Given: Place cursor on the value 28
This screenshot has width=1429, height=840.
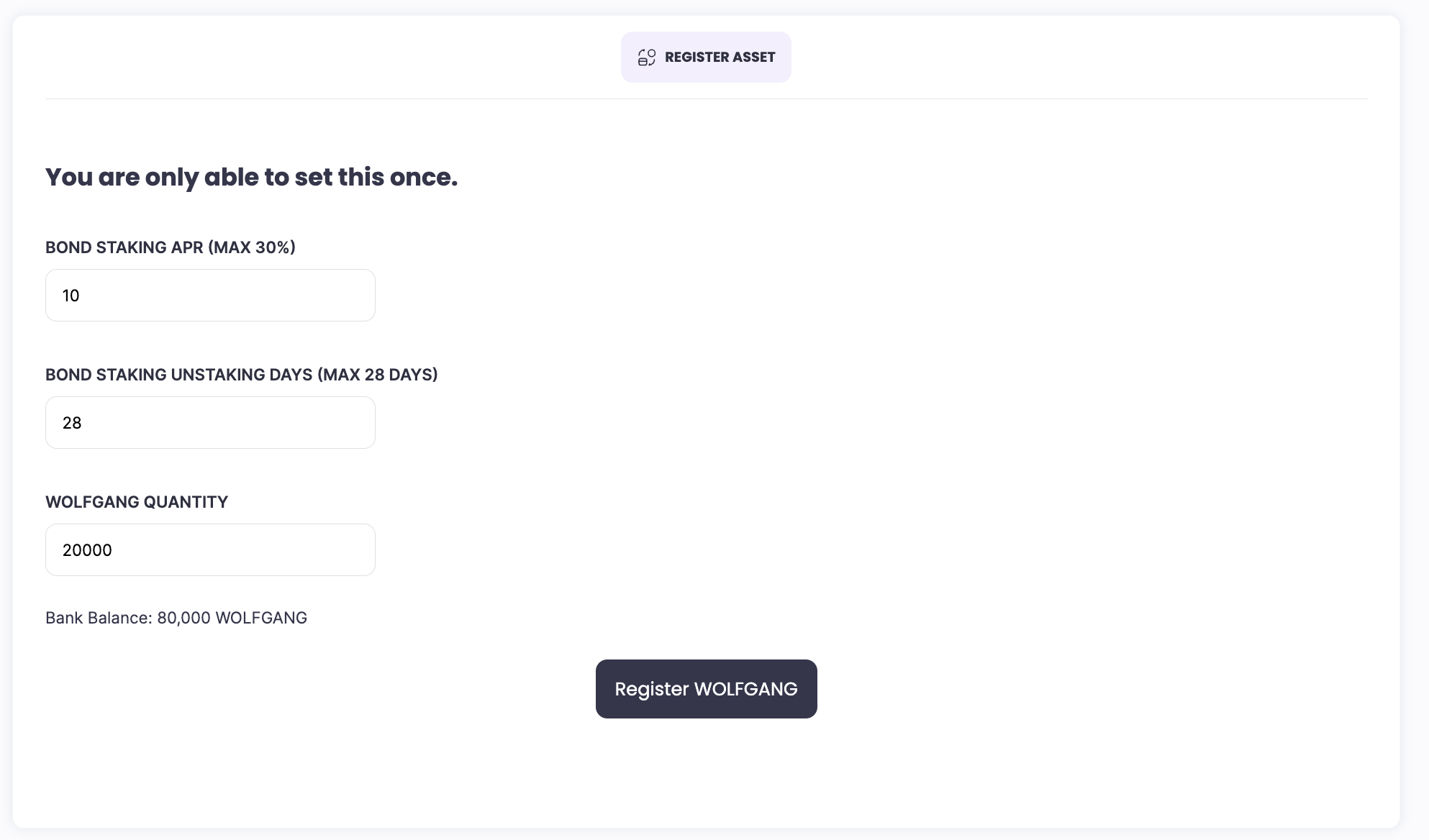Looking at the screenshot, I should (72, 423).
